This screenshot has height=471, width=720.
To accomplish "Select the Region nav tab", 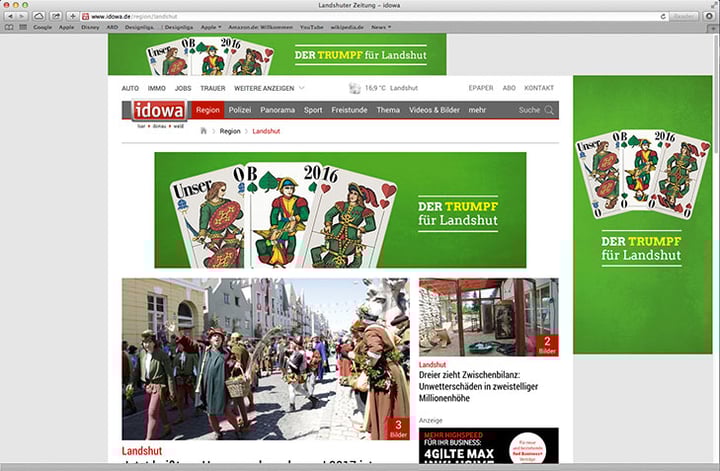I will click(208, 110).
